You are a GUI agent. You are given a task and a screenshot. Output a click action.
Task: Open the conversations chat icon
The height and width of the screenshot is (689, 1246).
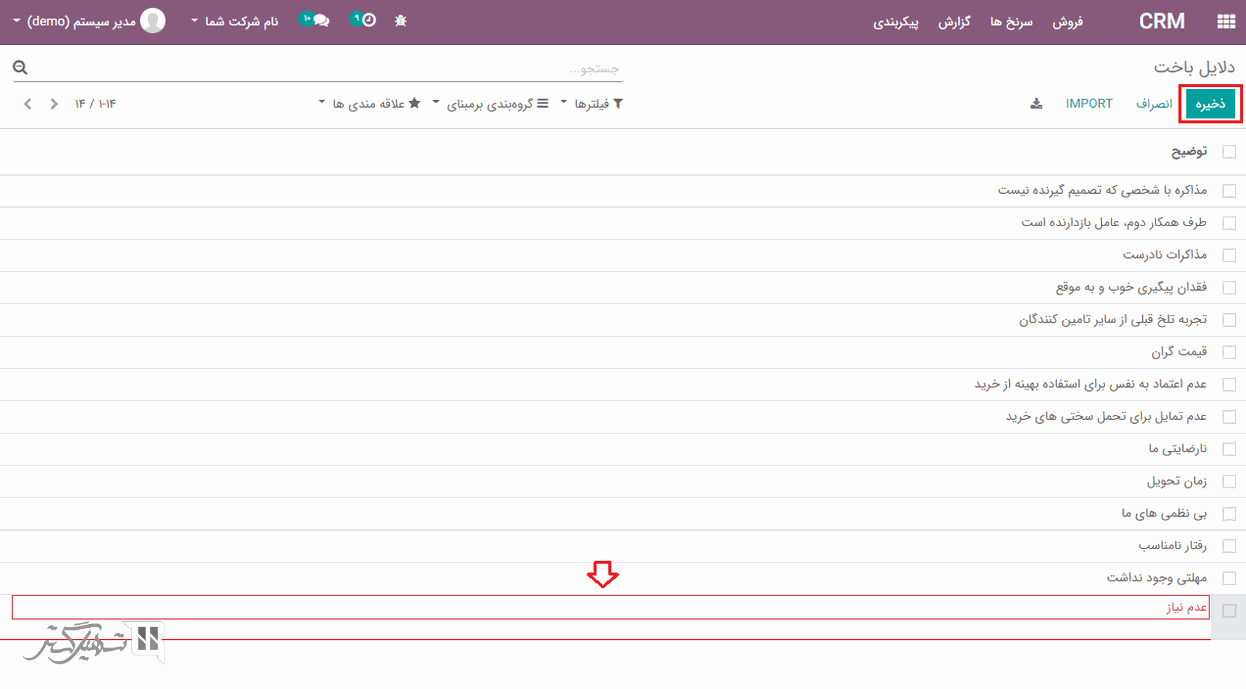click(x=315, y=20)
